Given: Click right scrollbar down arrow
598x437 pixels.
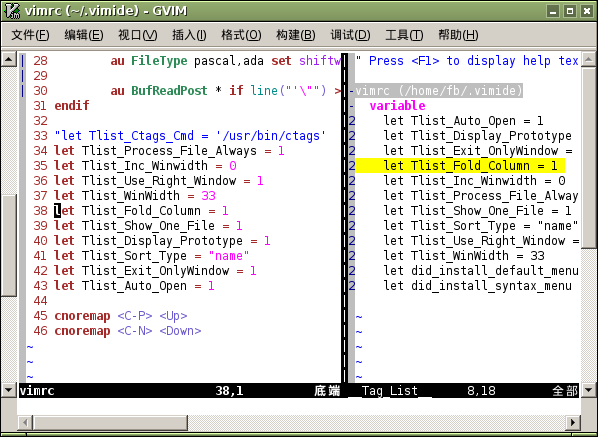Looking at the screenshot, I should [588, 390].
